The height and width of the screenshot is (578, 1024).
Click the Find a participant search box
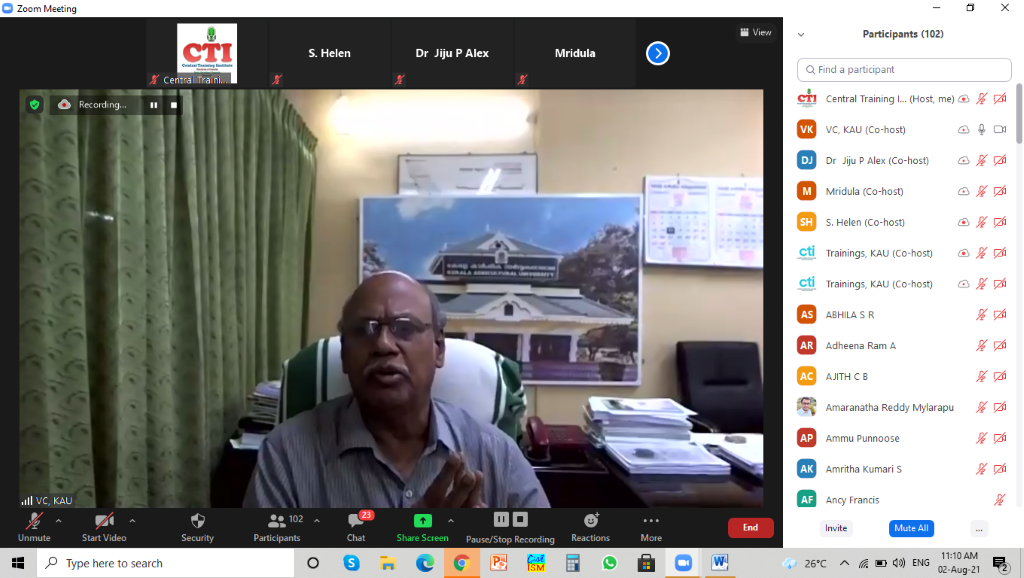(904, 69)
